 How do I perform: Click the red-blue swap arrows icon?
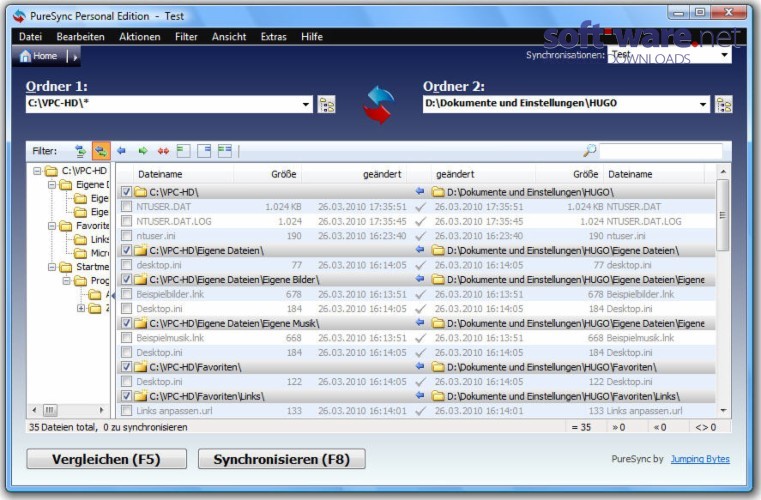(379, 104)
